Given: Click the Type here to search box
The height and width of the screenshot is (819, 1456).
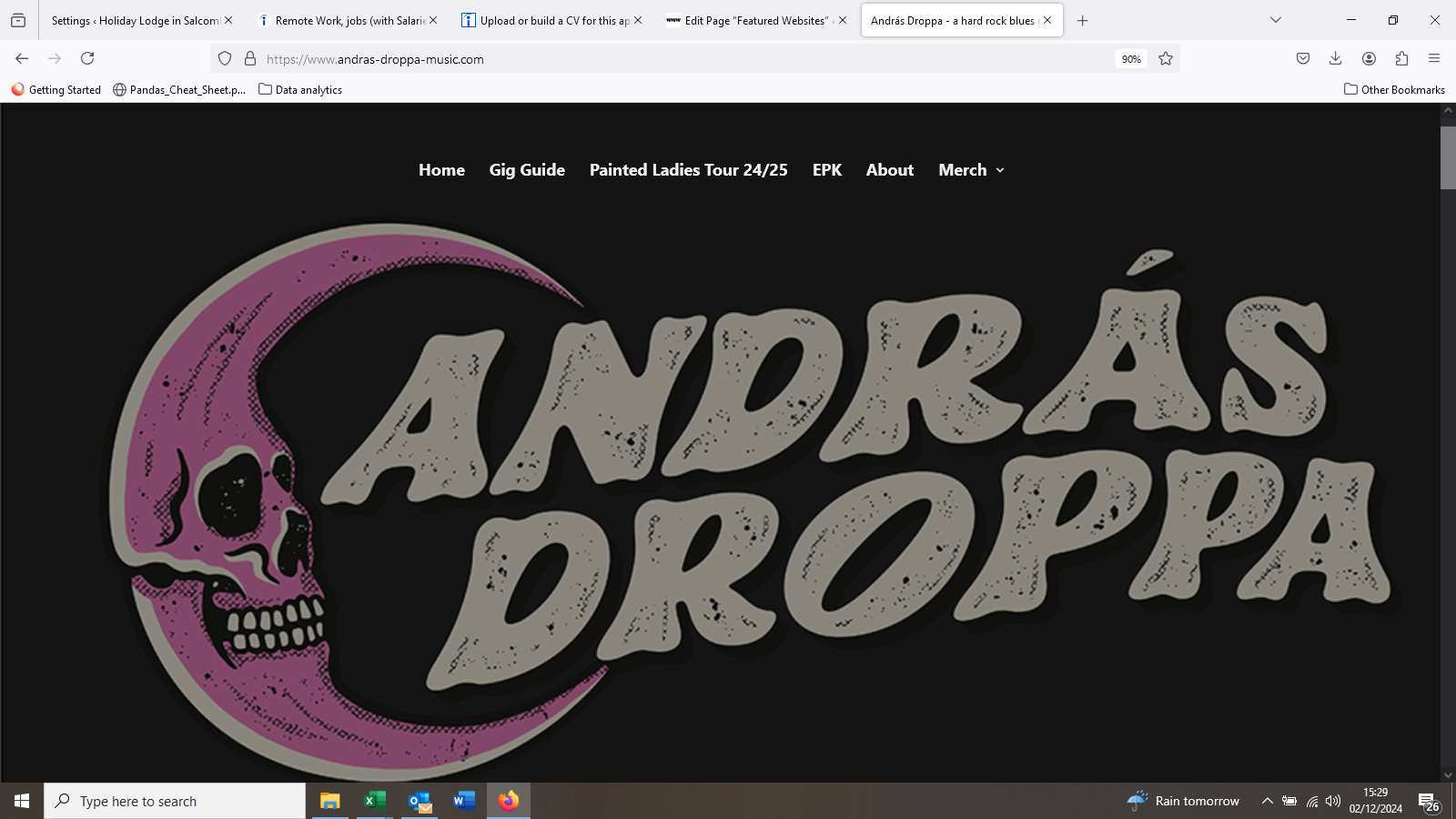Looking at the screenshot, I should (x=175, y=801).
